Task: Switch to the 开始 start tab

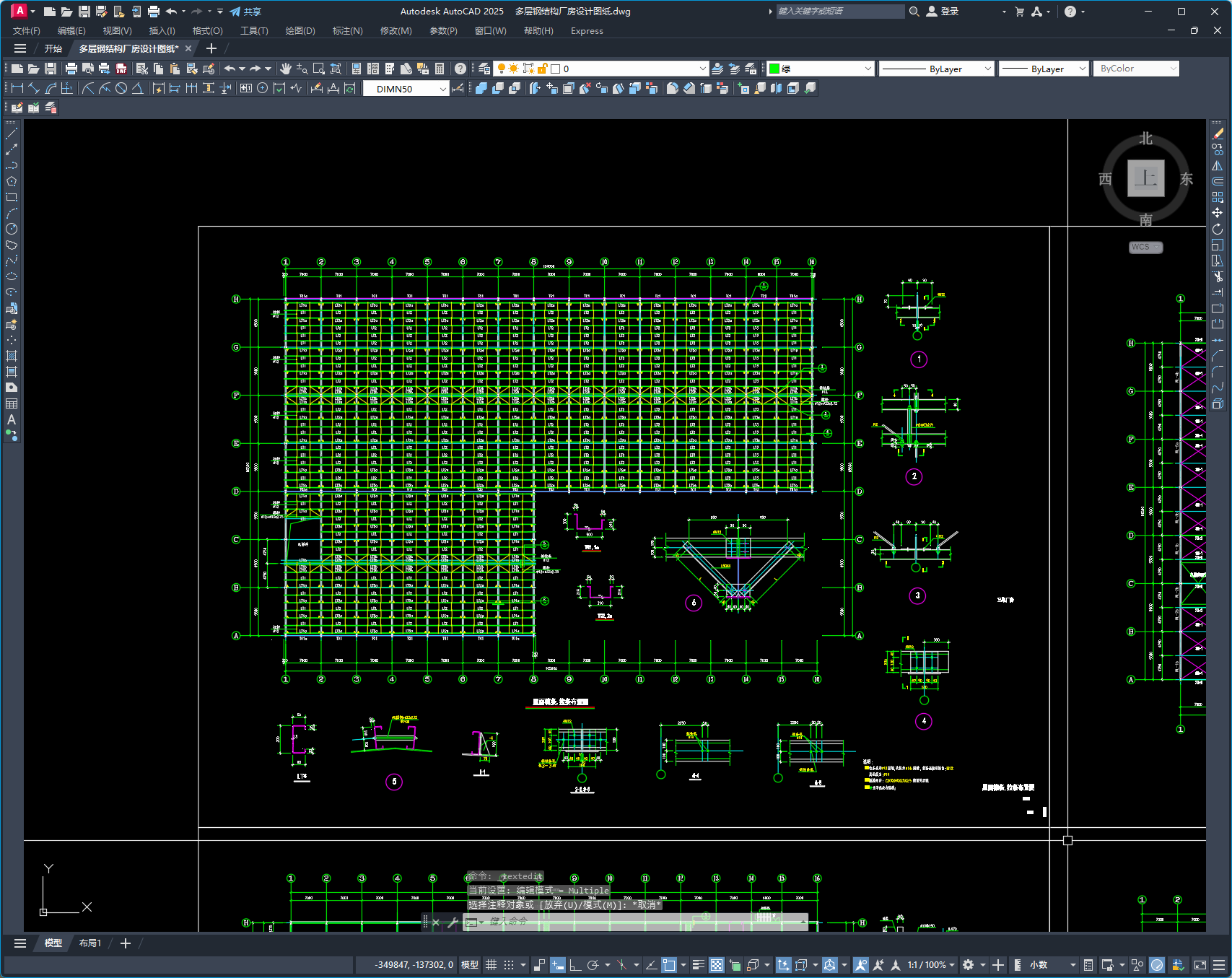Action: [x=53, y=48]
